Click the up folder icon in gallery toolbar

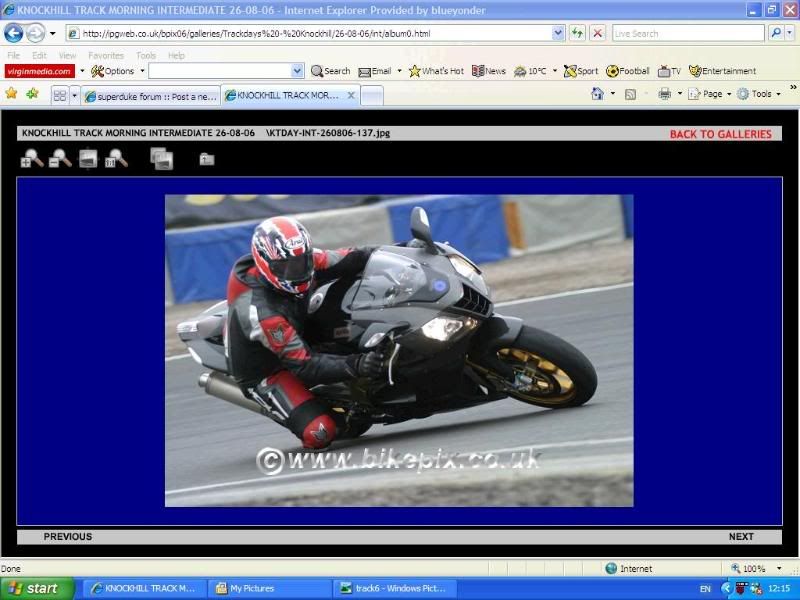coord(206,159)
